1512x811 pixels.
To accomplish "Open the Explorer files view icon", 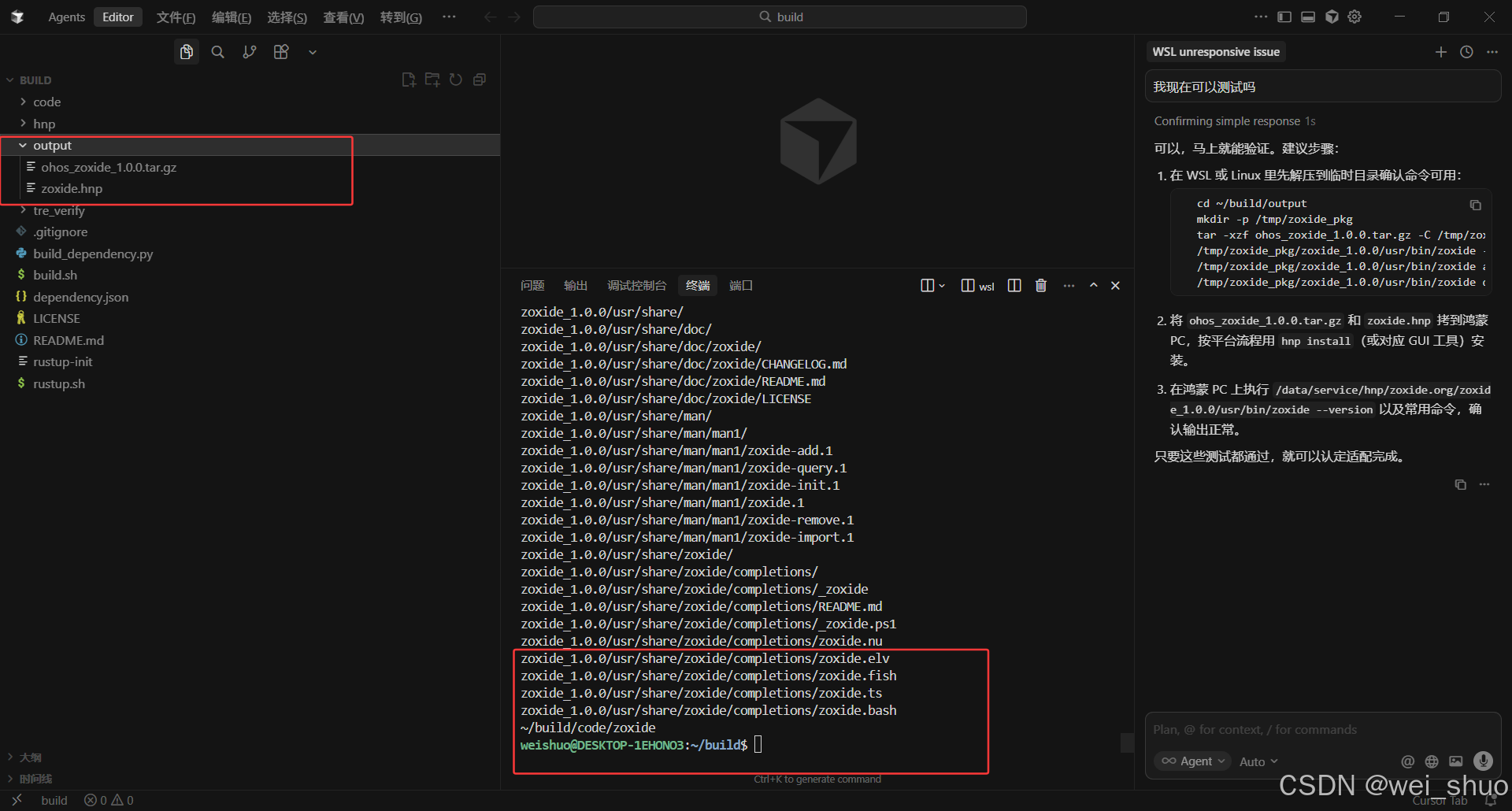I will 186,52.
